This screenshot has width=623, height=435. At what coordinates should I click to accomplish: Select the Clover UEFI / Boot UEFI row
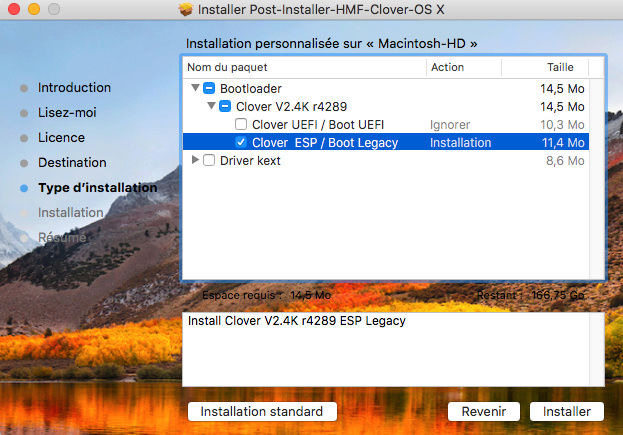[385, 124]
